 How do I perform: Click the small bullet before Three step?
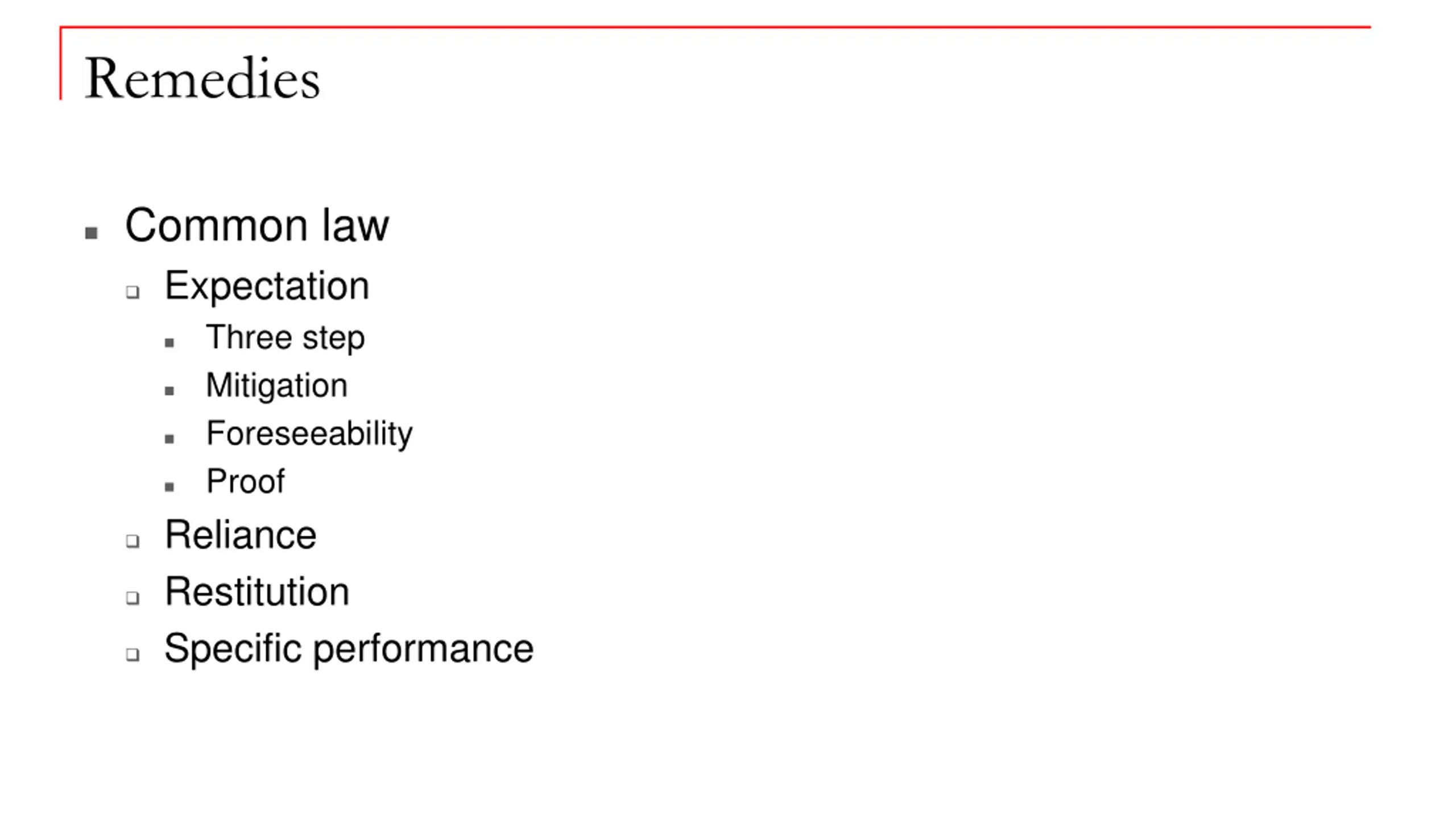[x=169, y=342]
